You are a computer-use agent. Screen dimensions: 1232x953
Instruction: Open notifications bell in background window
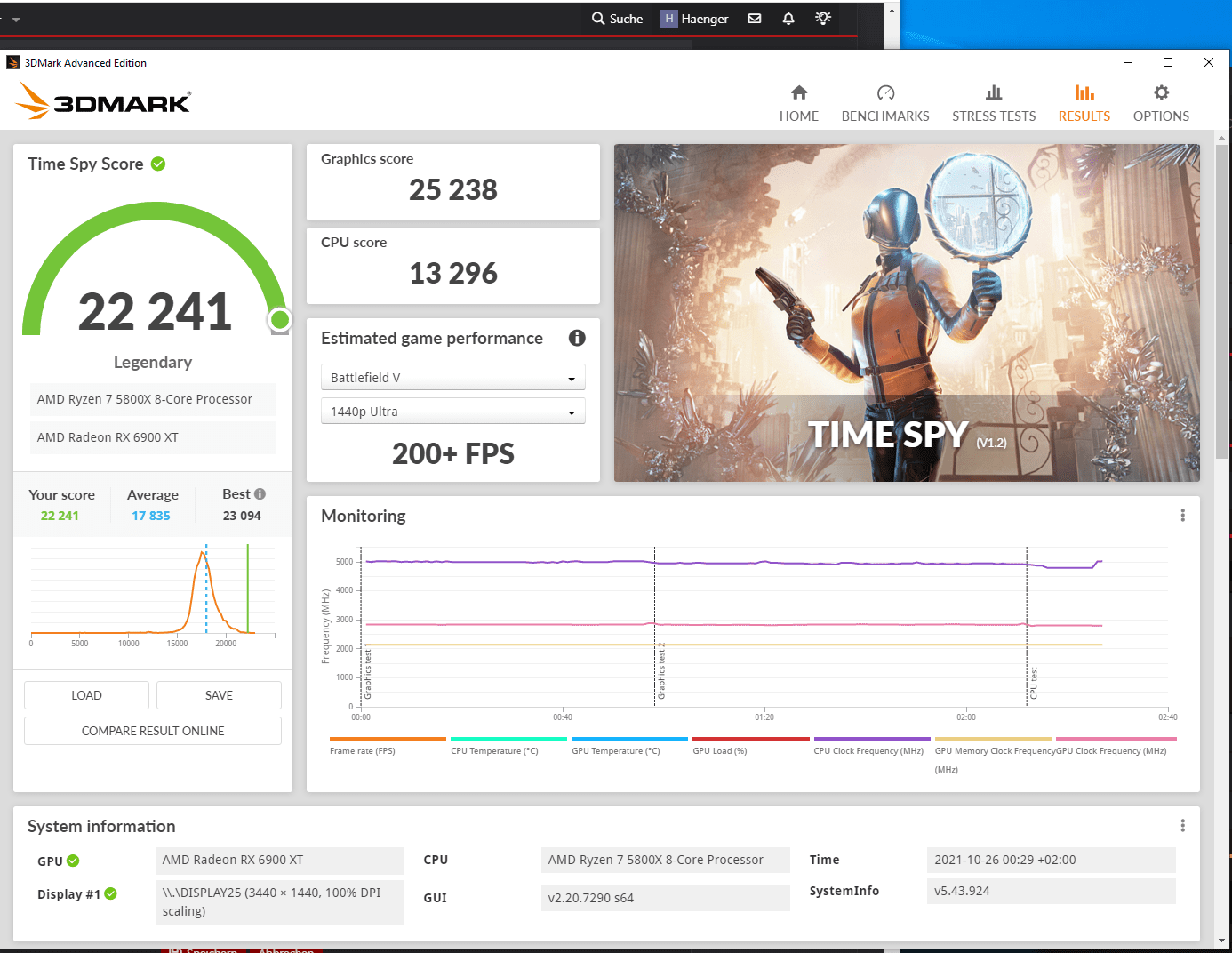tap(788, 18)
